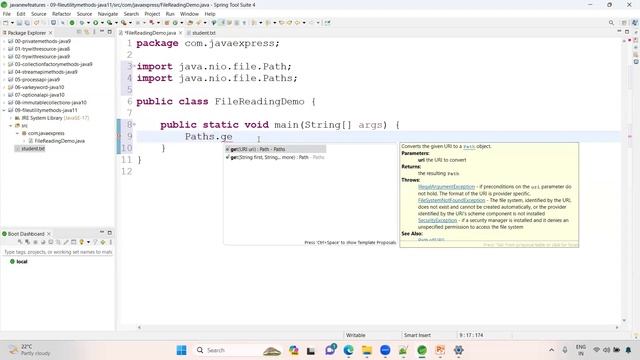Viewport: 640px width, 360px height.
Task: Click the green Run toolbar button
Action: point(96,23)
